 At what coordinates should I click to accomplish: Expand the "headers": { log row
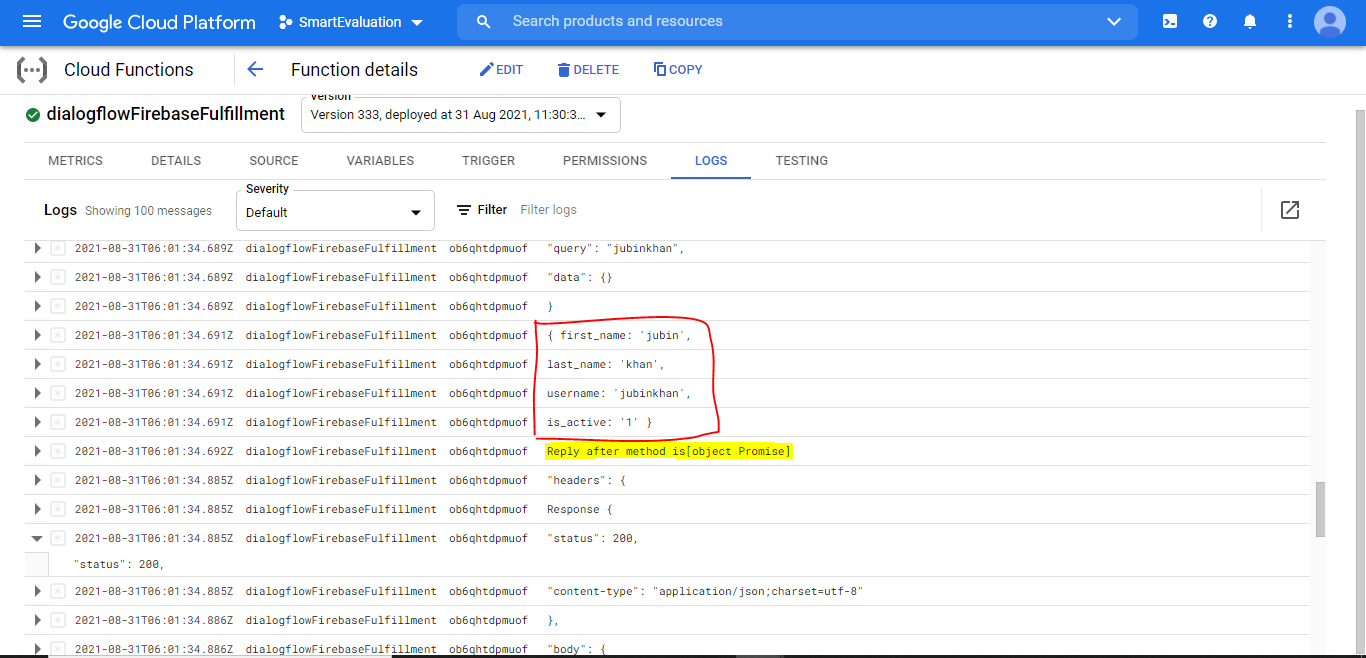[x=38, y=480]
